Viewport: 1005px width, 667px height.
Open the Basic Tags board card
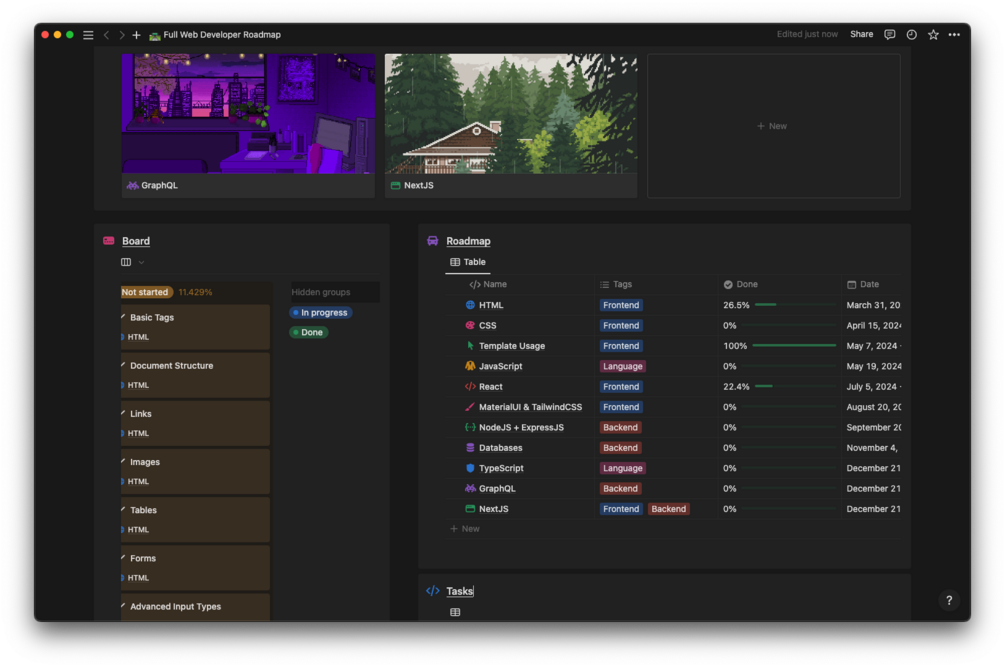pos(195,327)
